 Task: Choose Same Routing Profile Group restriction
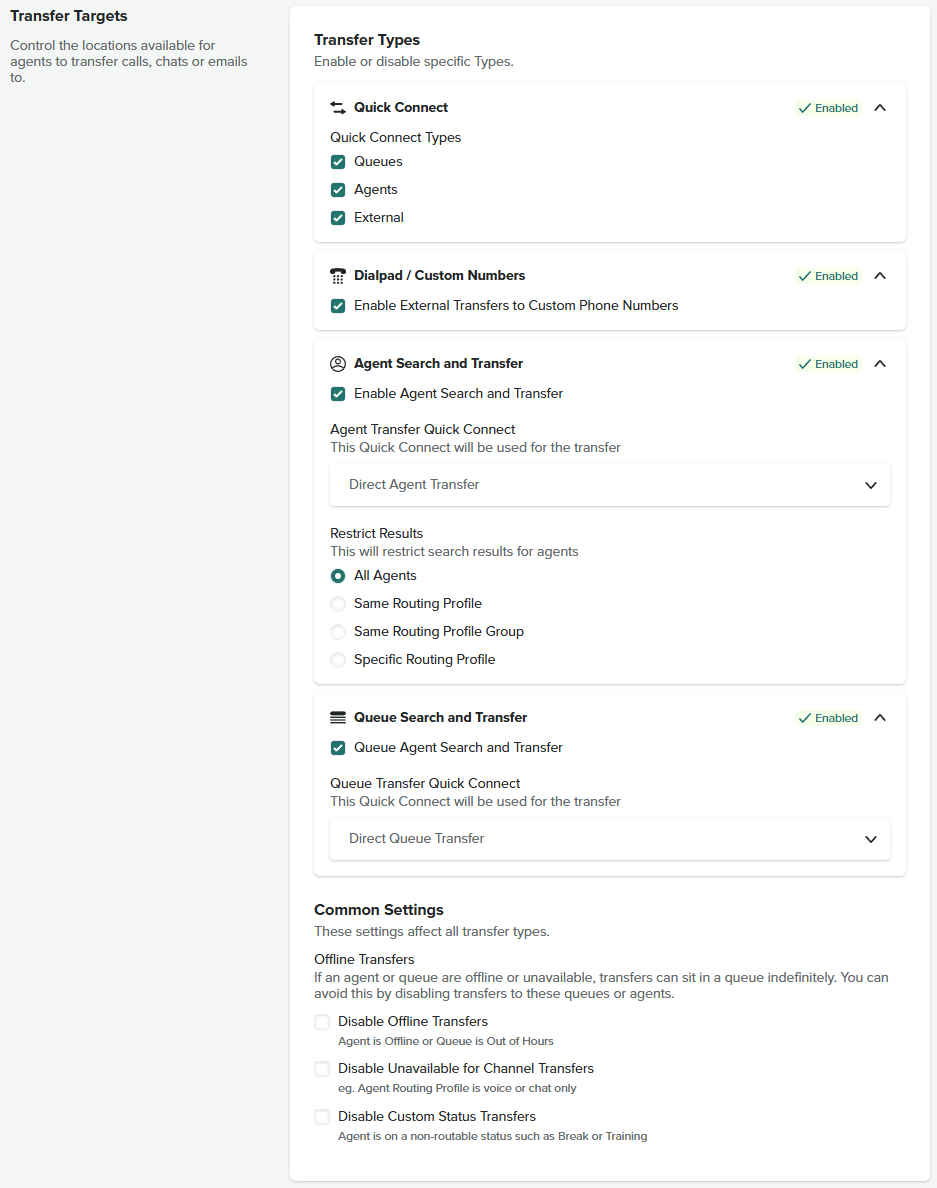[x=338, y=632]
